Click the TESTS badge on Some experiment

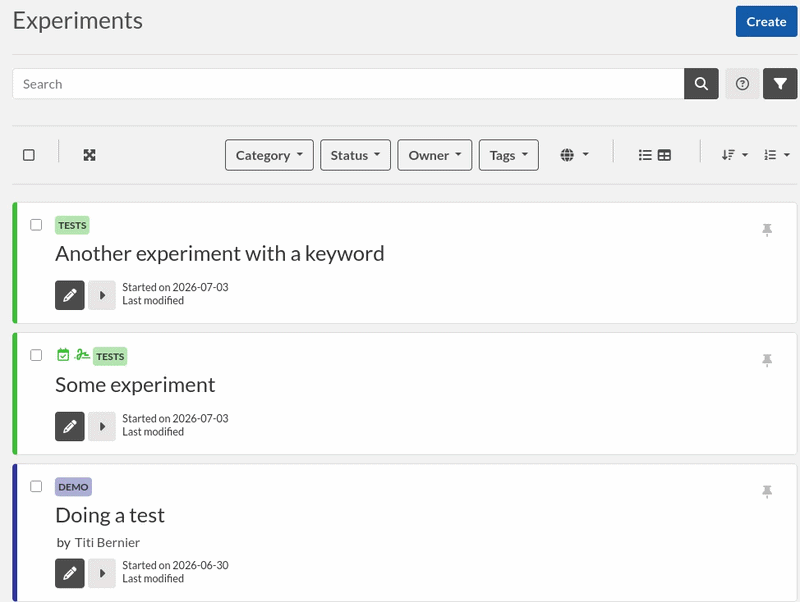(x=110, y=357)
